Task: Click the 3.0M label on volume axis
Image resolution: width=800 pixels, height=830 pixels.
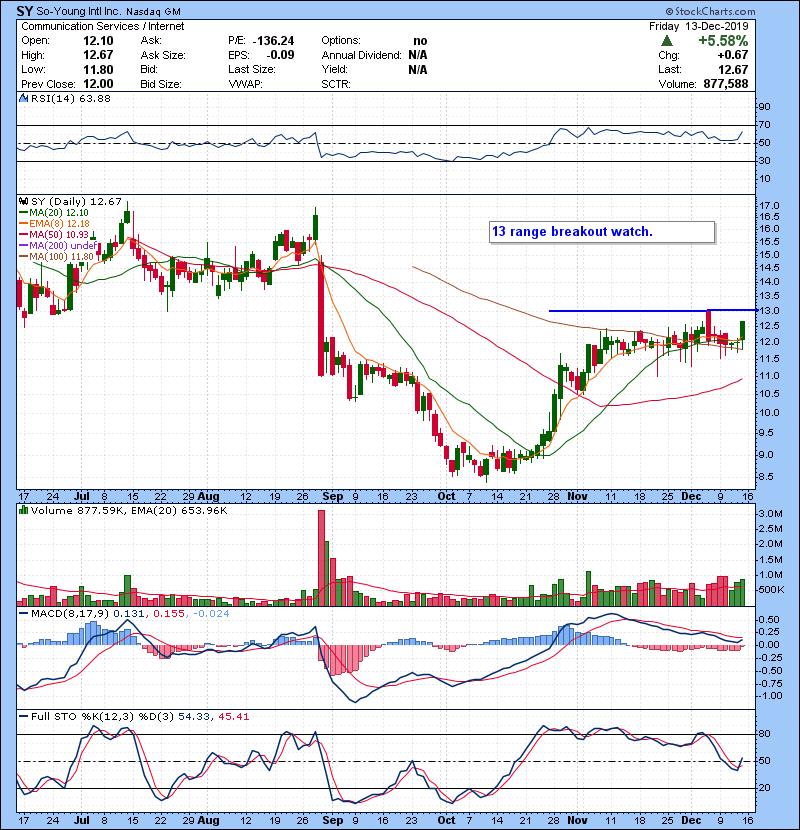Action: point(770,514)
